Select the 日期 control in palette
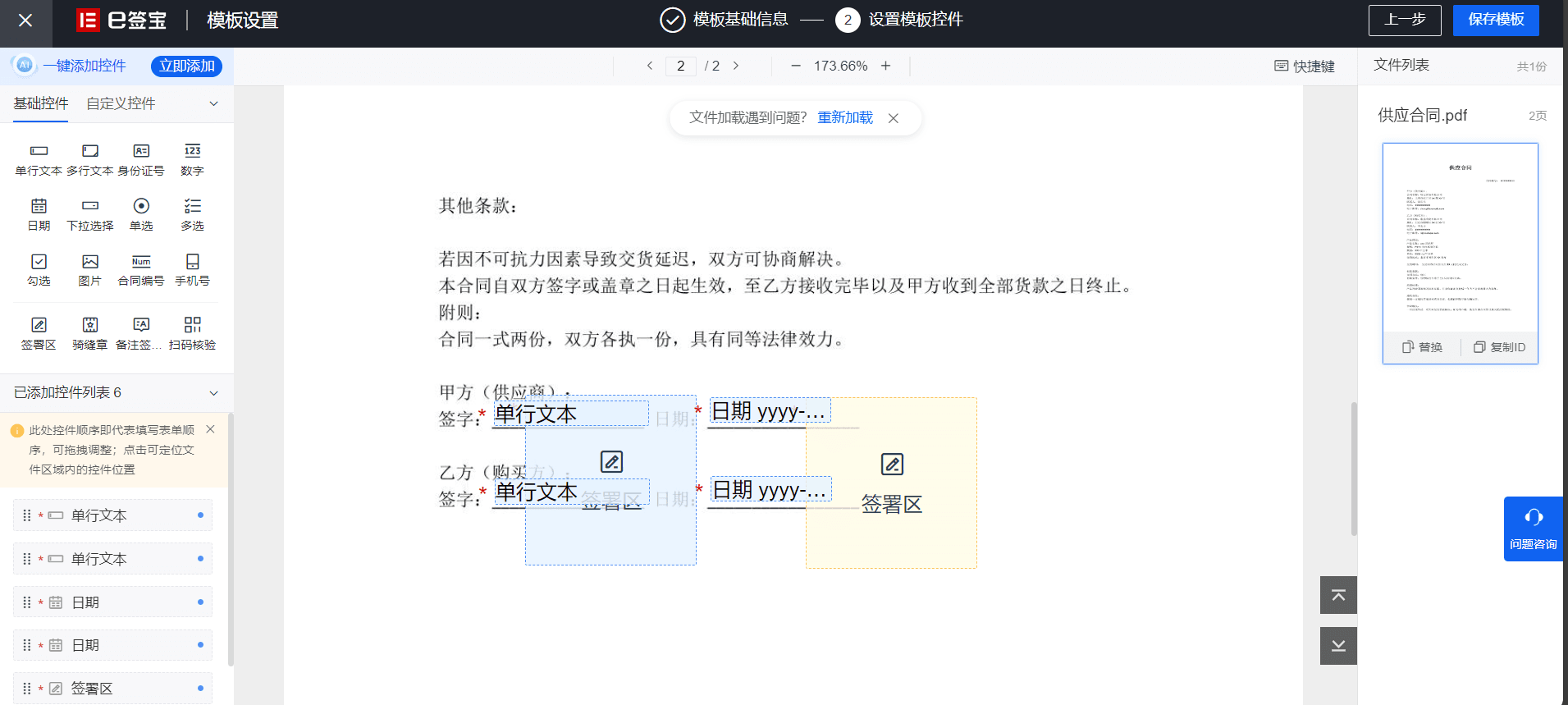Viewport: 1568px width, 705px height. point(39,214)
